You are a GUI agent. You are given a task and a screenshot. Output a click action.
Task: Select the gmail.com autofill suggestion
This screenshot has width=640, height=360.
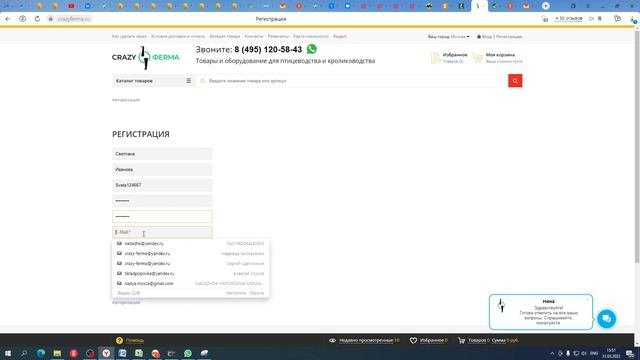[191, 283]
